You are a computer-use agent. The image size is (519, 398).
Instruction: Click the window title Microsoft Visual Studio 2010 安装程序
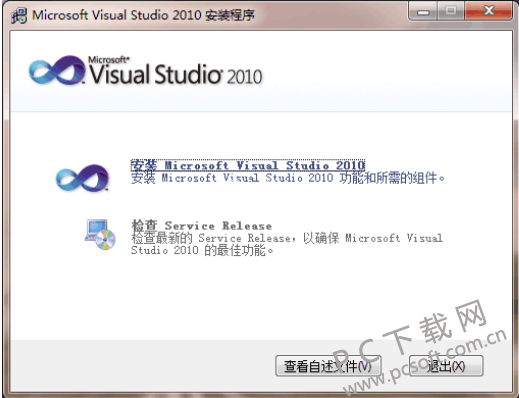[x=144, y=15]
